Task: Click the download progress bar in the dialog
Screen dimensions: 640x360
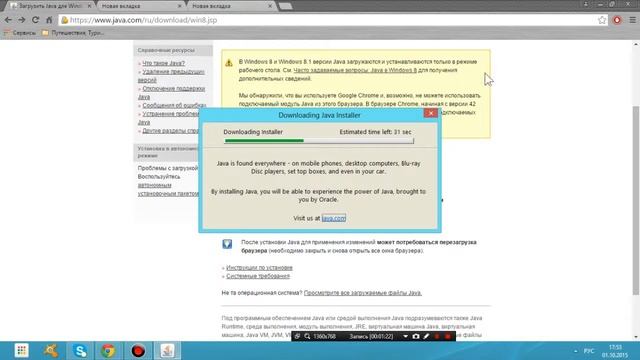Action: coord(319,141)
